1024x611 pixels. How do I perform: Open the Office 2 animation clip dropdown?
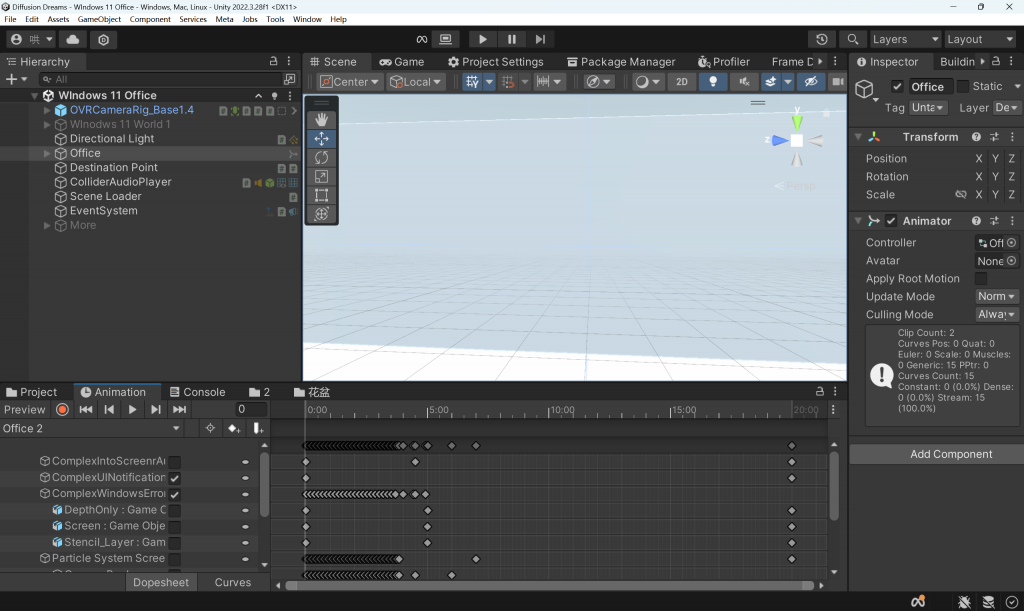pyautogui.click(x=91, y=428)
